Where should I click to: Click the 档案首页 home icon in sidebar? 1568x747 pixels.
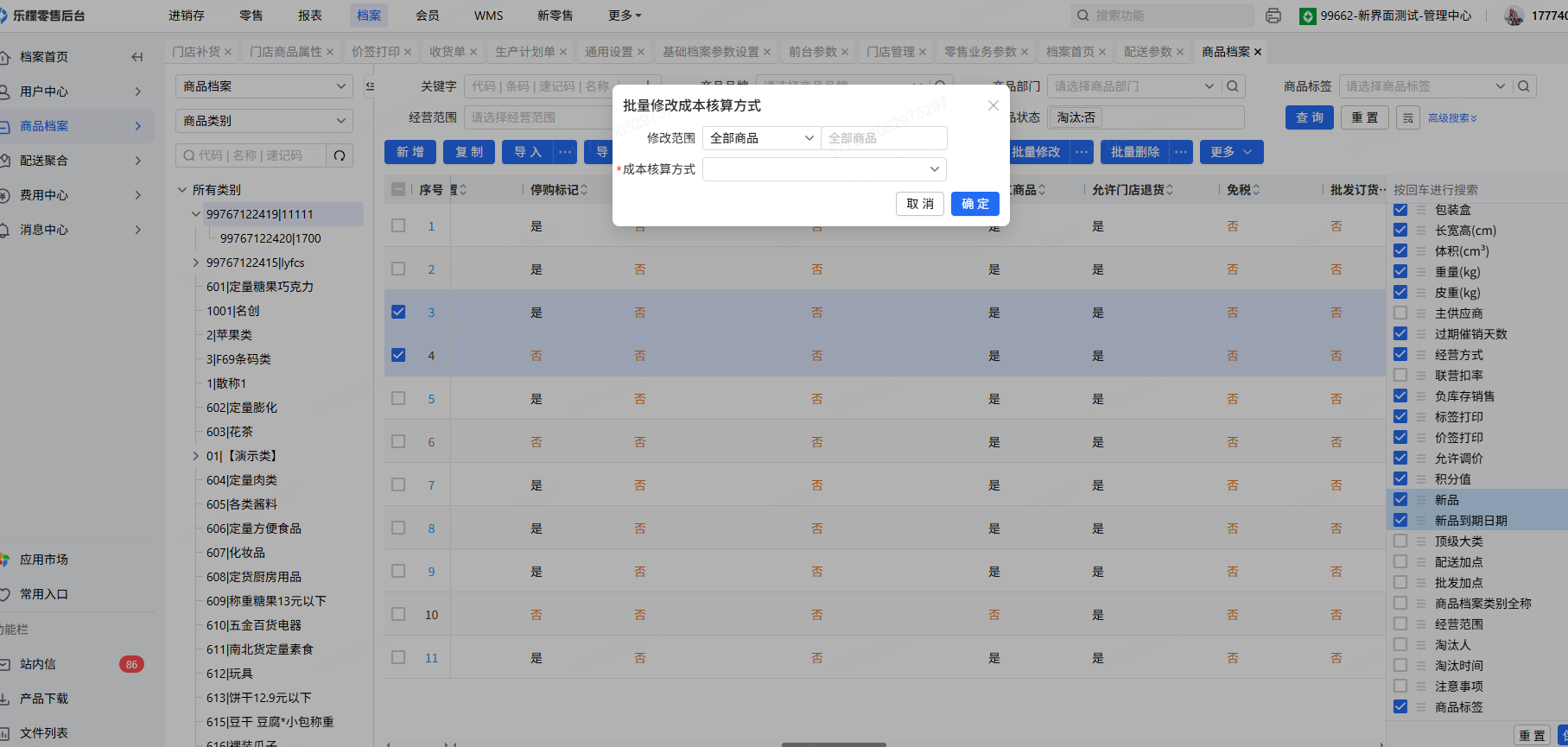click(x=5, y=57)
